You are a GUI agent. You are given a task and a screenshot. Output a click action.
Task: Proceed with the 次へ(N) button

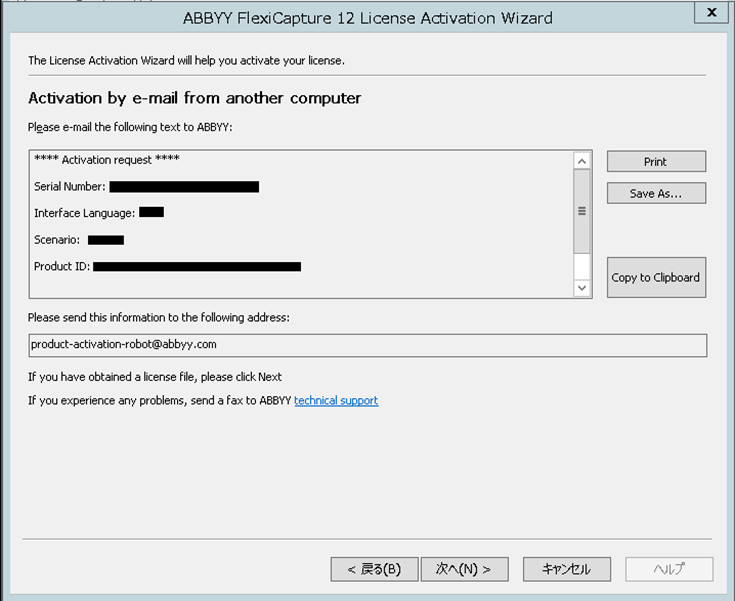point(464,569)
